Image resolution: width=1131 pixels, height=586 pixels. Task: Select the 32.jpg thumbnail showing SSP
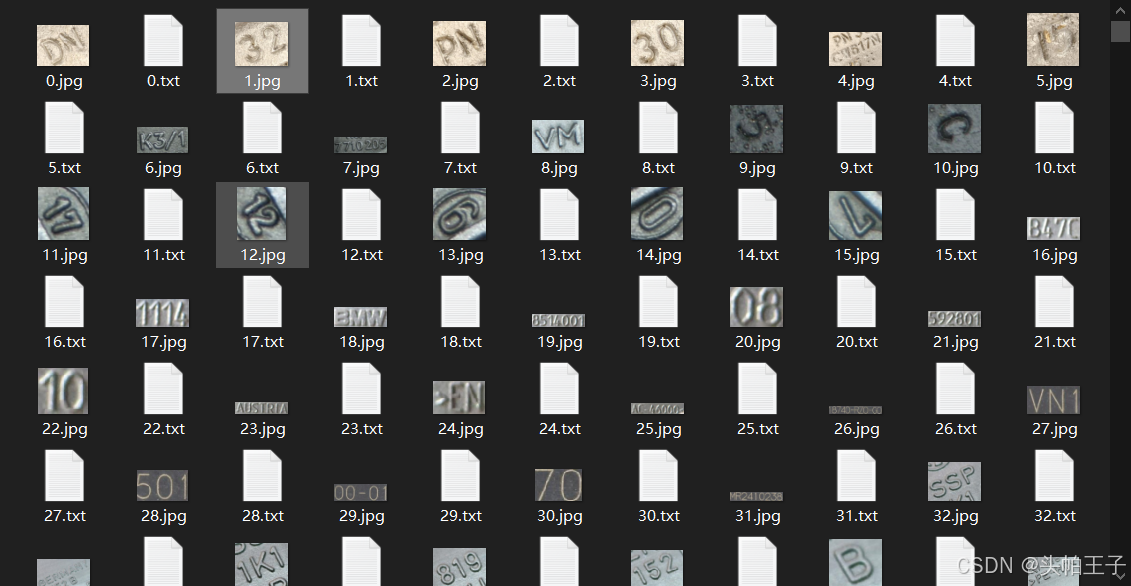pos(954,481)
